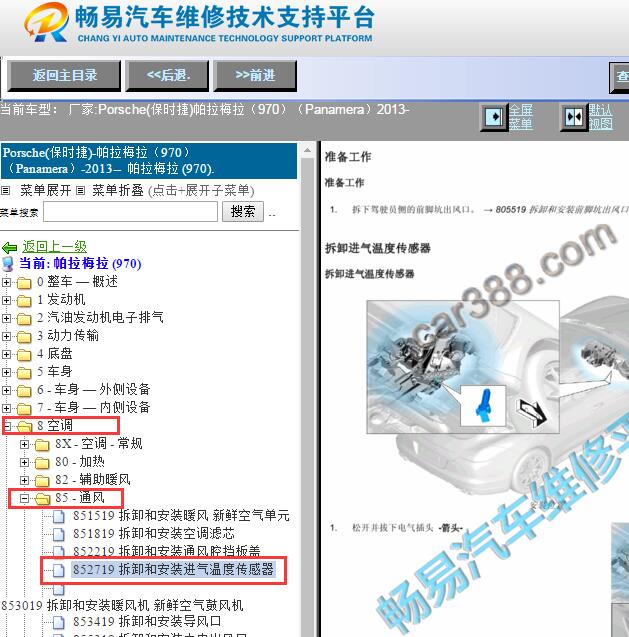
Task: Click the folder icon for 1 发动机
Action: click(24, 301)
